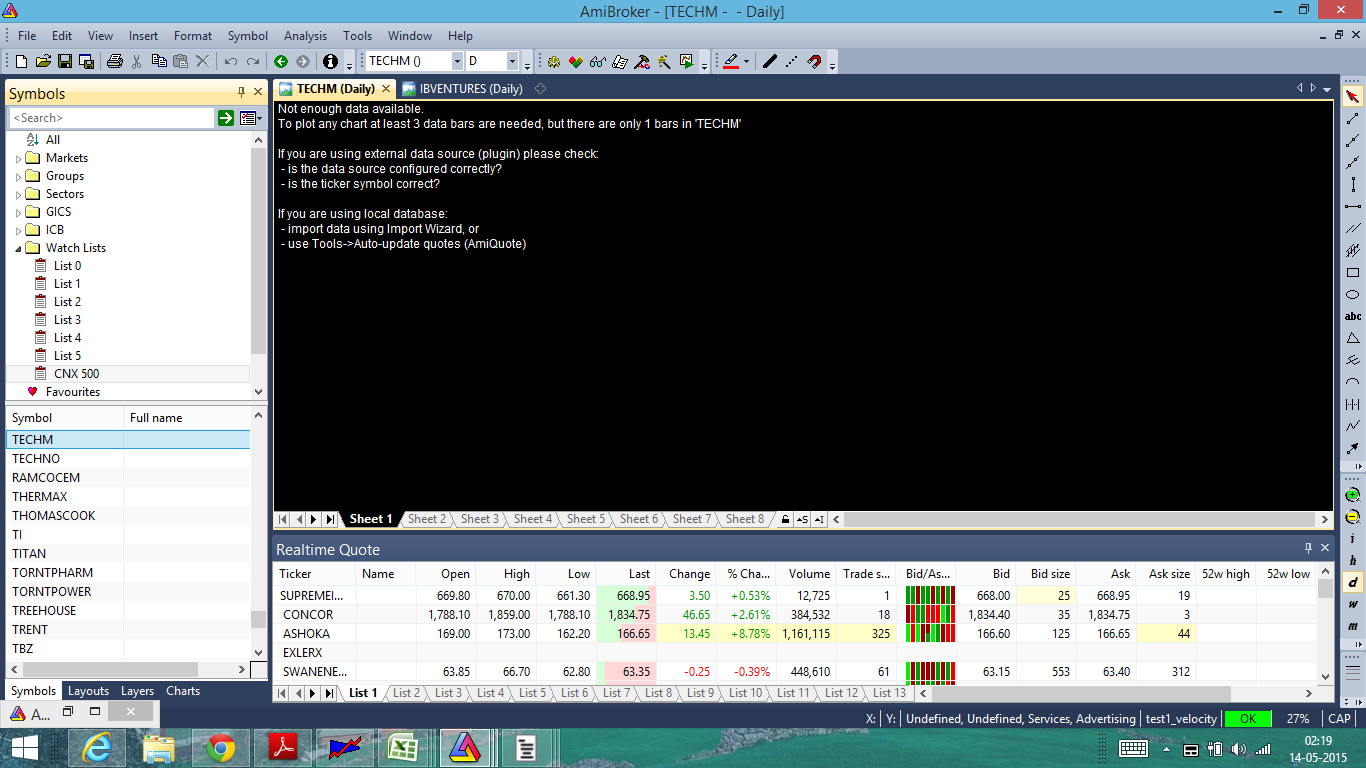Screen dimensions: 1366x768
Task: Open the Analysis menu
Action: click(x=305, y=36)
